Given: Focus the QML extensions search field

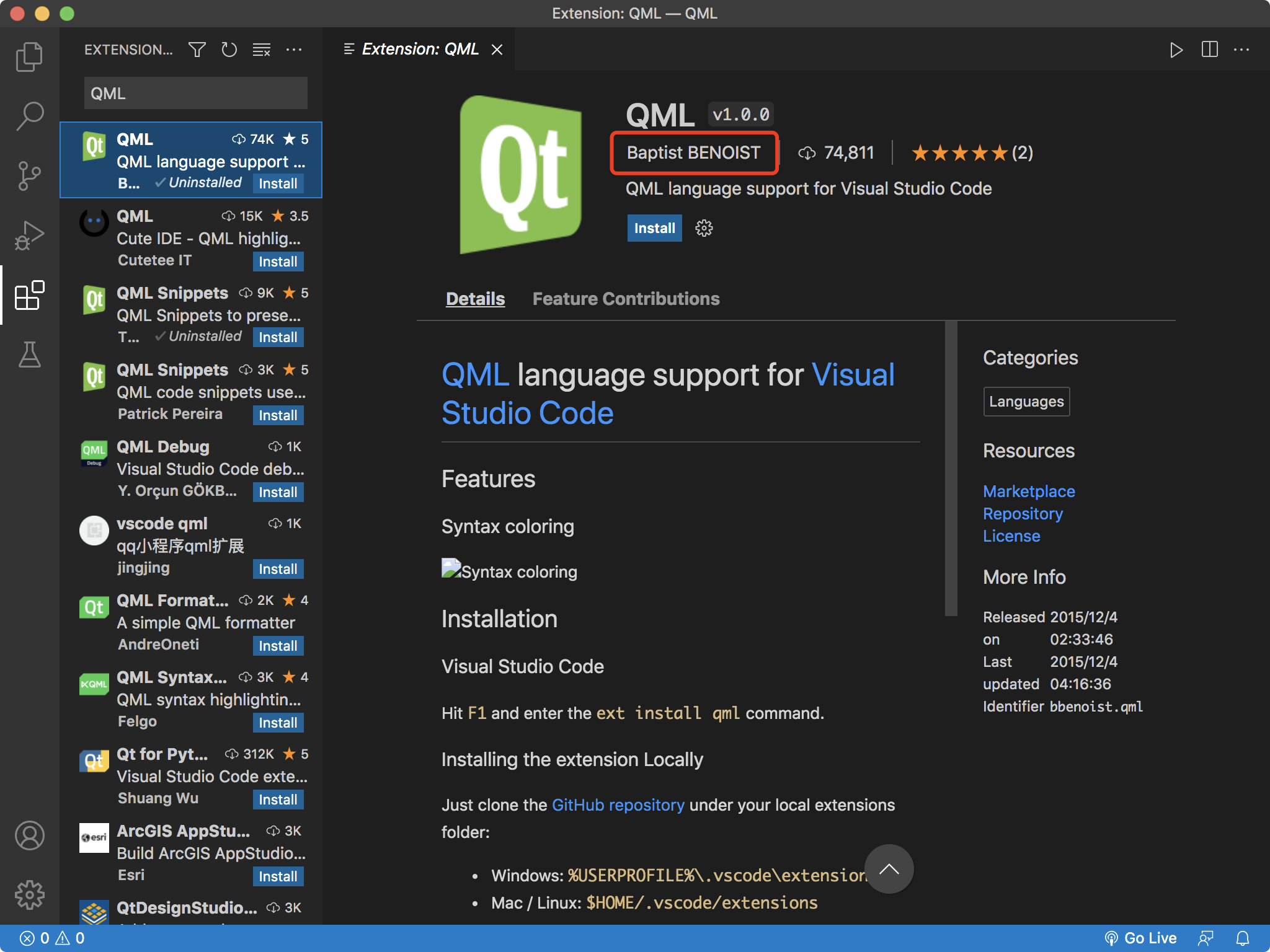Looking at the screenshot, I should click(196, 94).
